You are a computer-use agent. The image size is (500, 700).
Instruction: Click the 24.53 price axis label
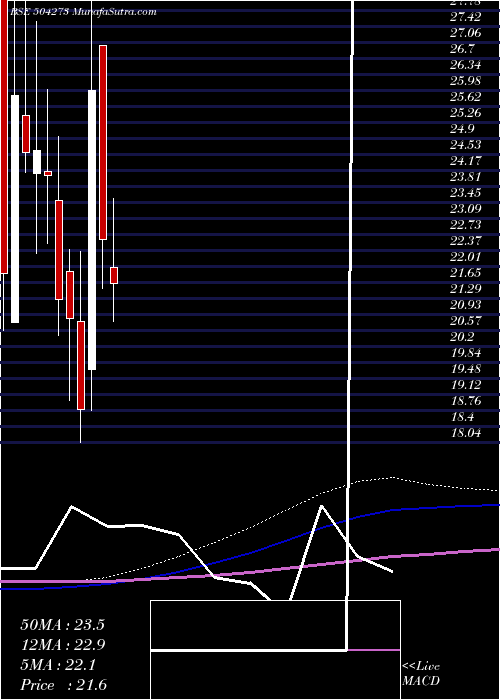[466, 145]
